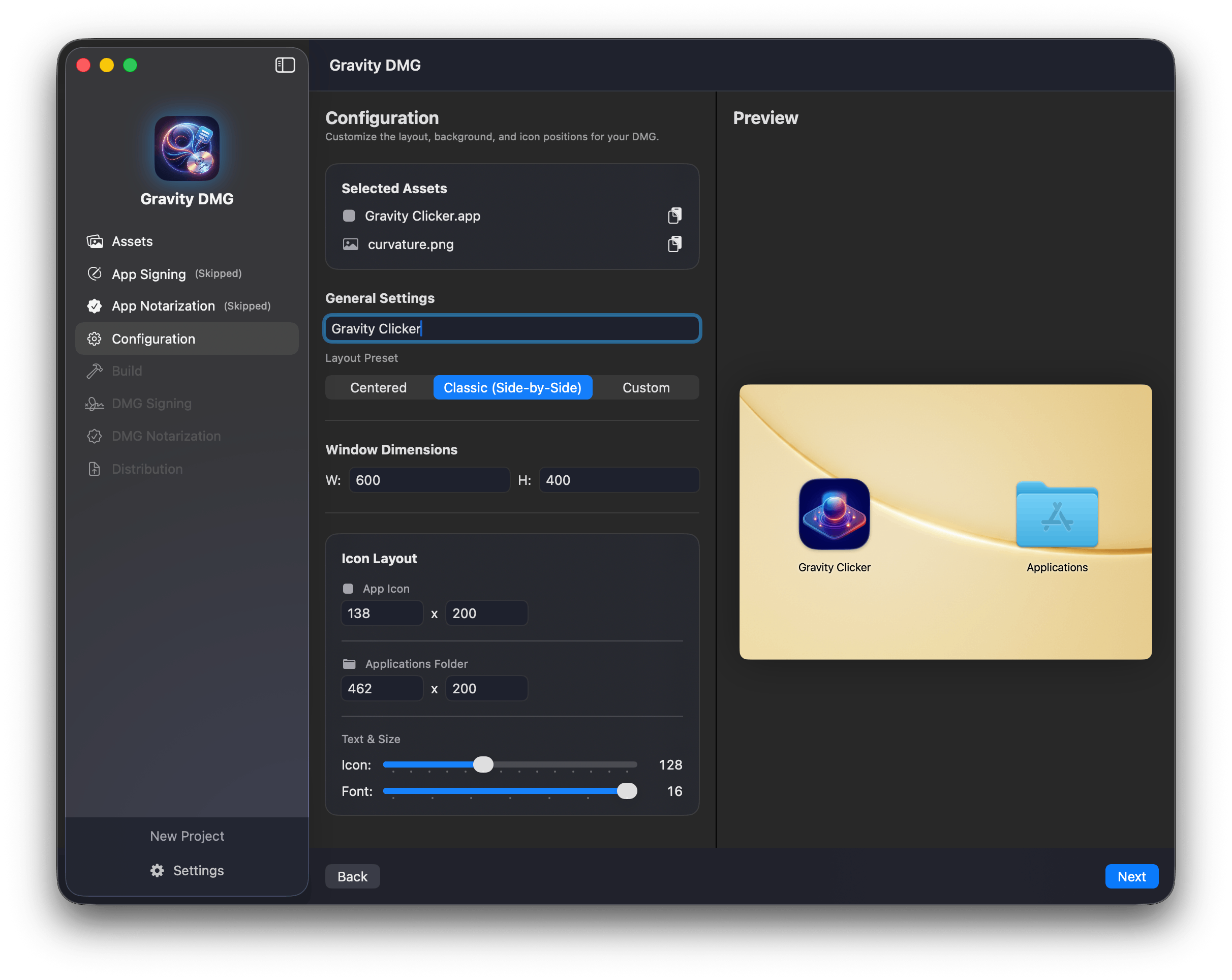The image size is (1232, 980).
Task: Focus the window width field
Action: 428,480
